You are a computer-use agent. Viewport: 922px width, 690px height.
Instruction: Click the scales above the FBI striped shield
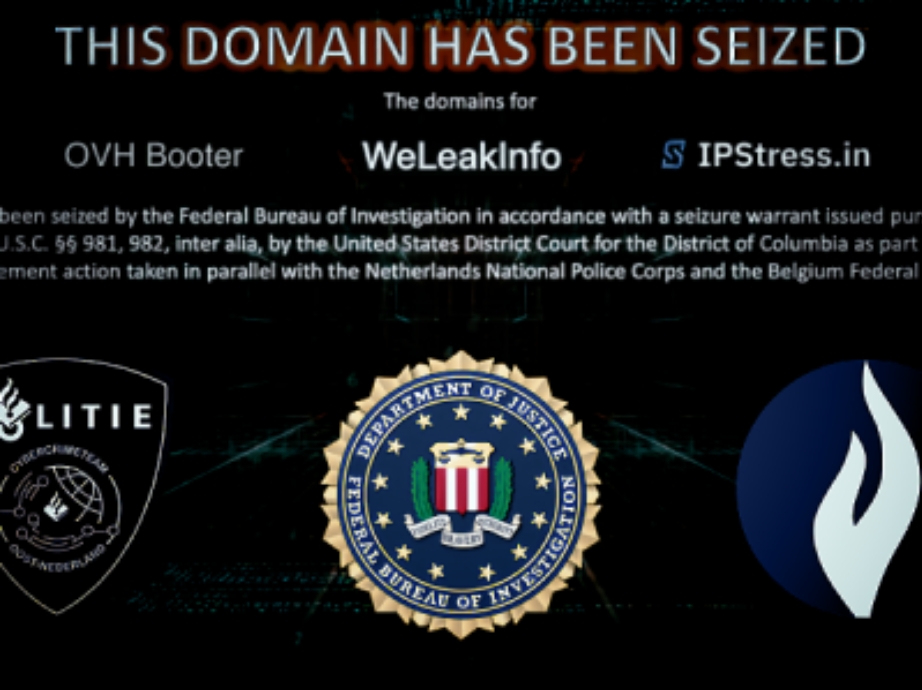click(x=461, y=451)
